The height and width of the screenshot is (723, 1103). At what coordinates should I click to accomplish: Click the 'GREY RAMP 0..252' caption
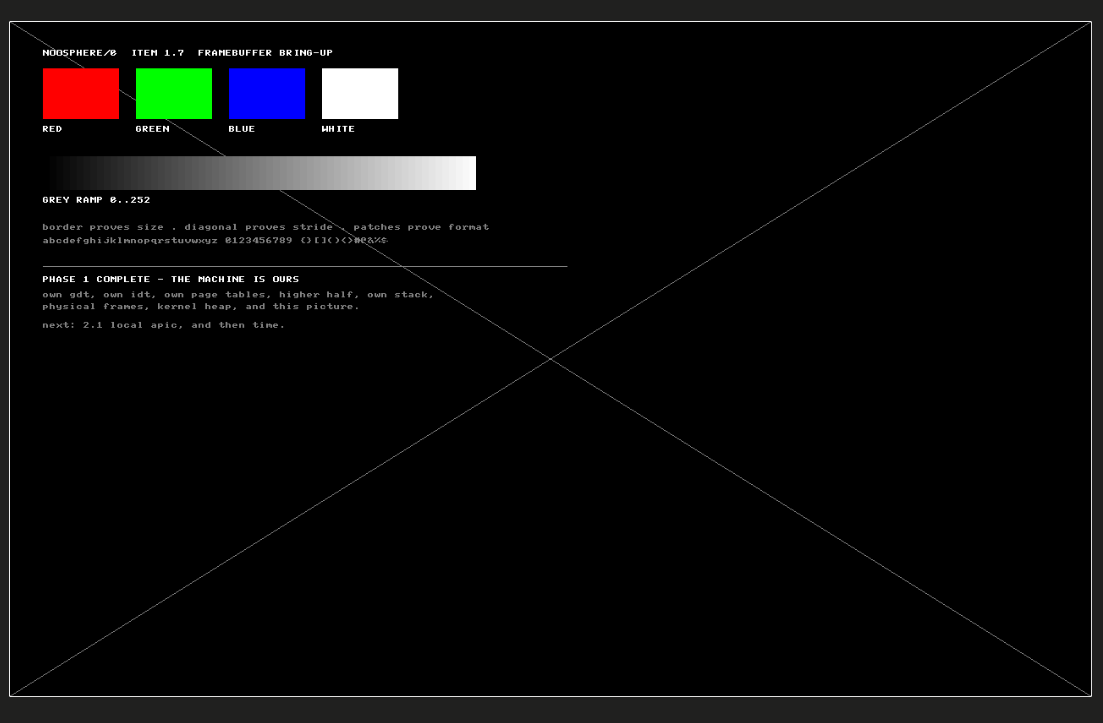pyautogui.click(x=96, y=200)
